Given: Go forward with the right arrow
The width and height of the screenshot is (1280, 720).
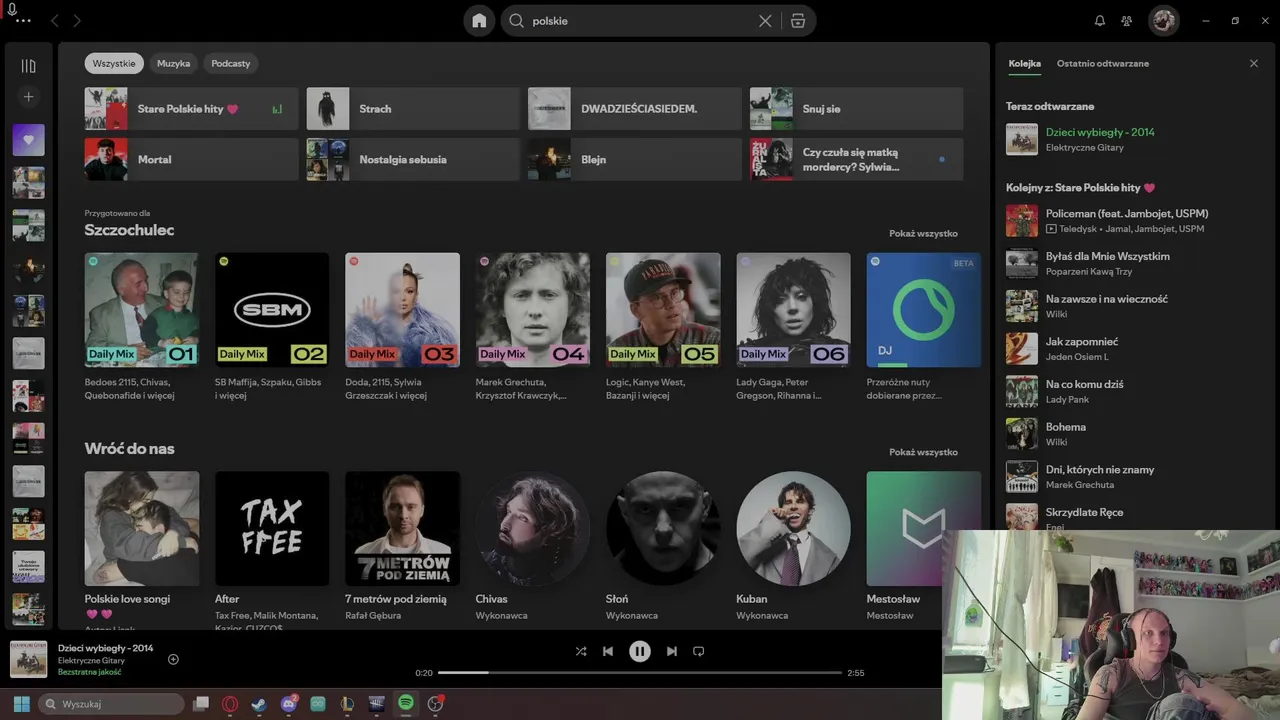Looking at the screenshot, I should [x=77, y=21].
